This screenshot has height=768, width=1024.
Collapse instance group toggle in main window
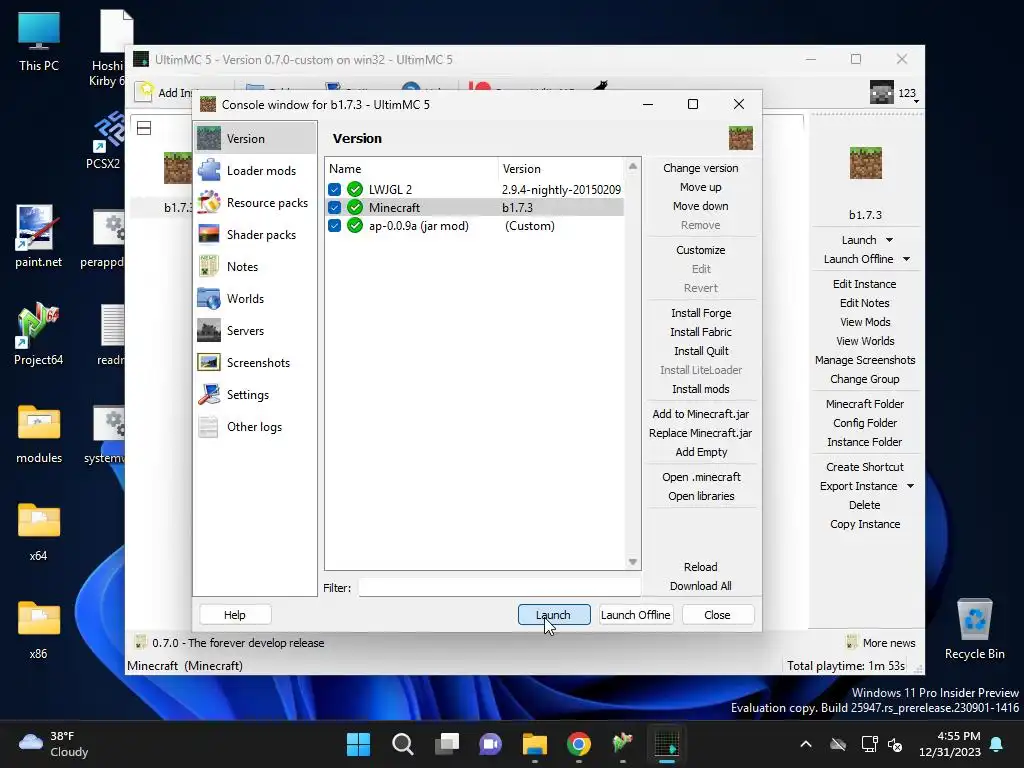pyautogui.click(x=144, y=128)
